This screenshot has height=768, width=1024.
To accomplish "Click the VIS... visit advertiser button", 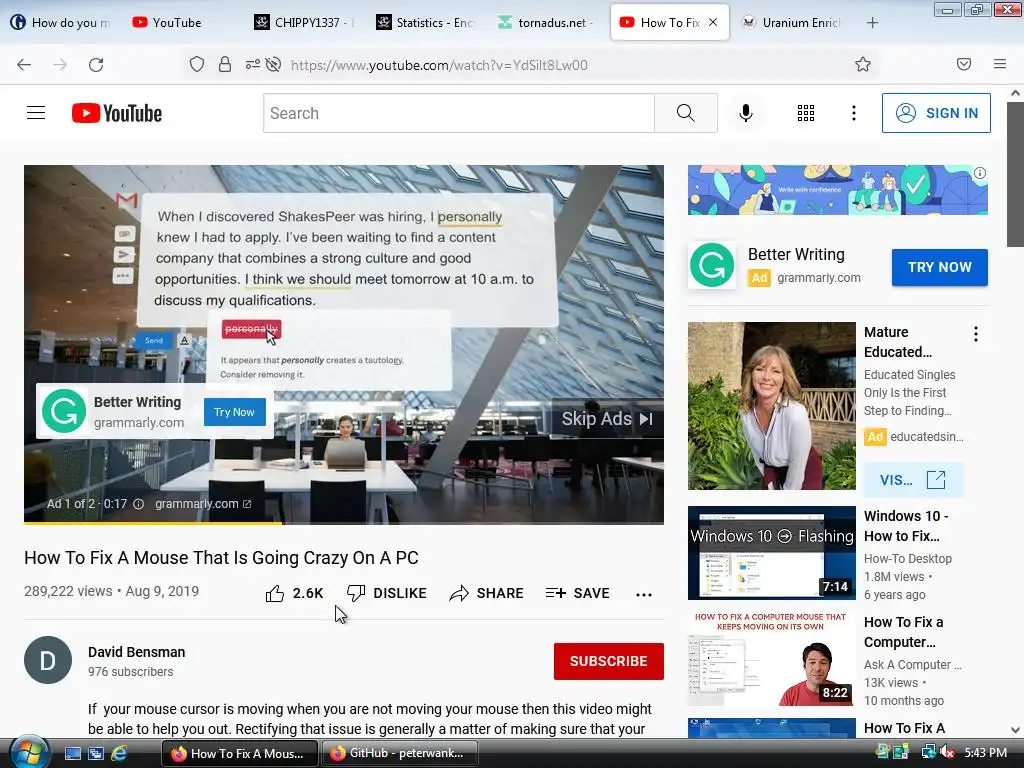I will pyautogui.click(x=913, y=480).
